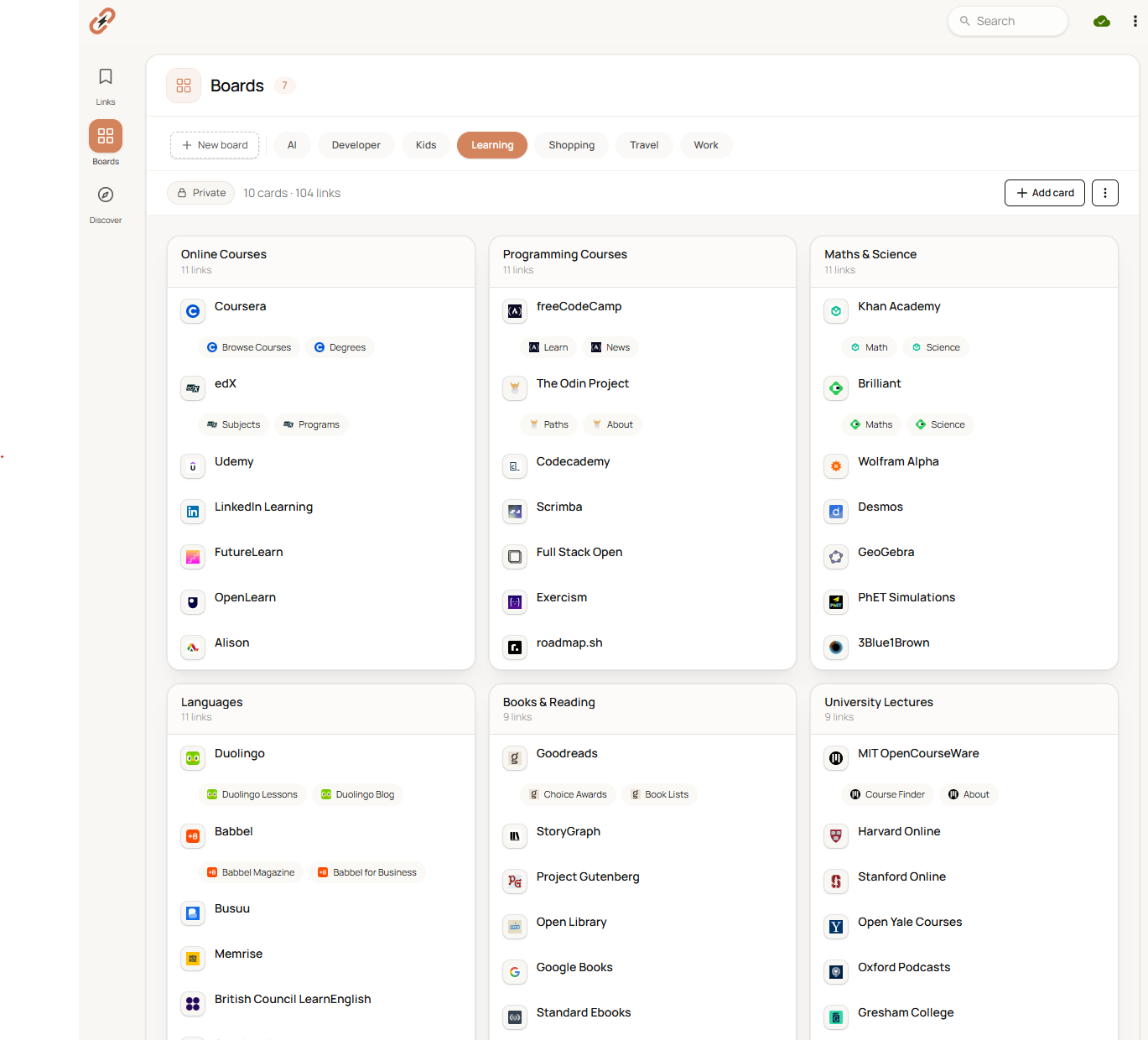Create a New board
This screenshot has height=1040, width=1148.
(x=215, y=145)
